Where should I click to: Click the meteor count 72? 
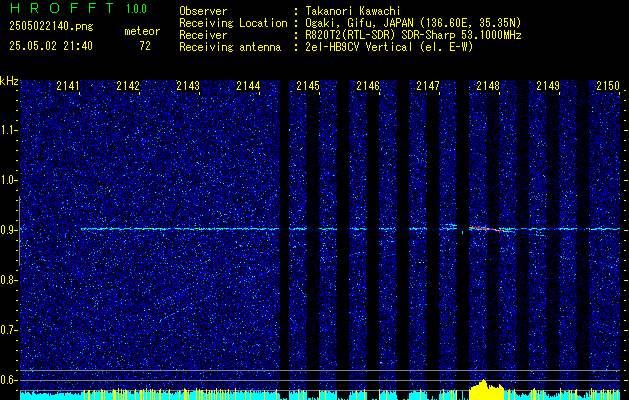[x=145, y=46]
